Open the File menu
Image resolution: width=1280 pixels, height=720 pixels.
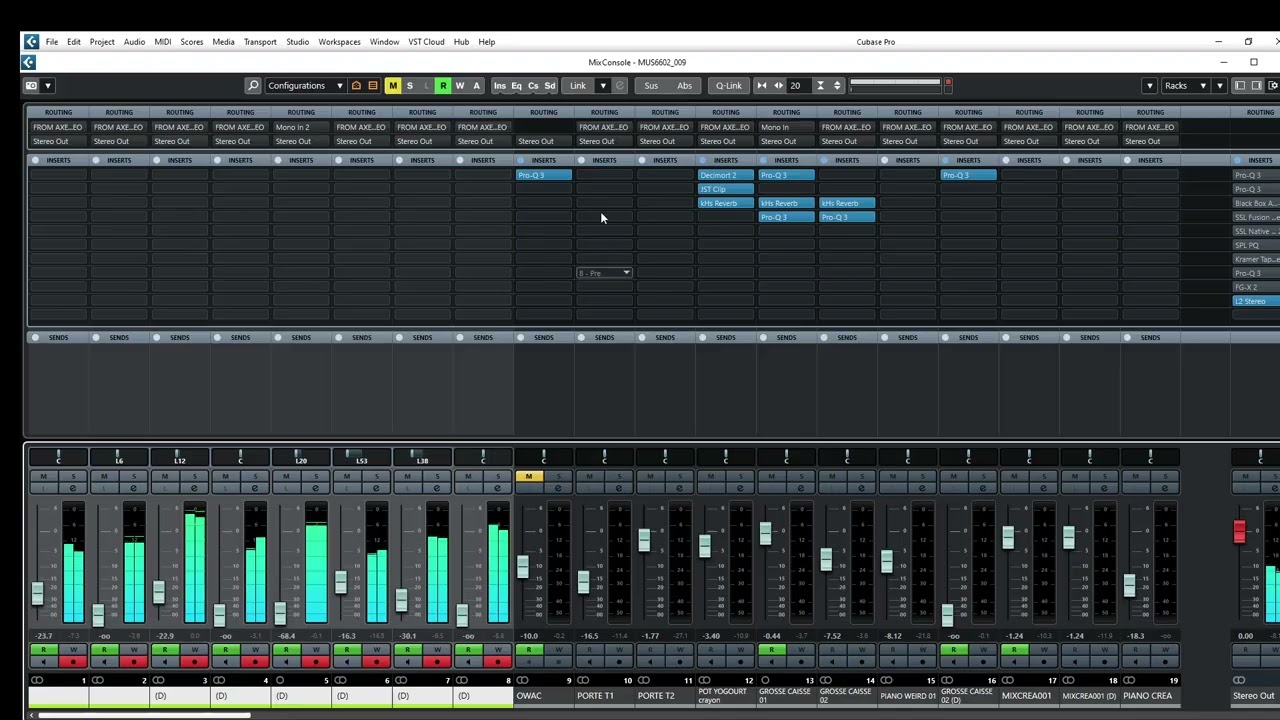[51, 42]
